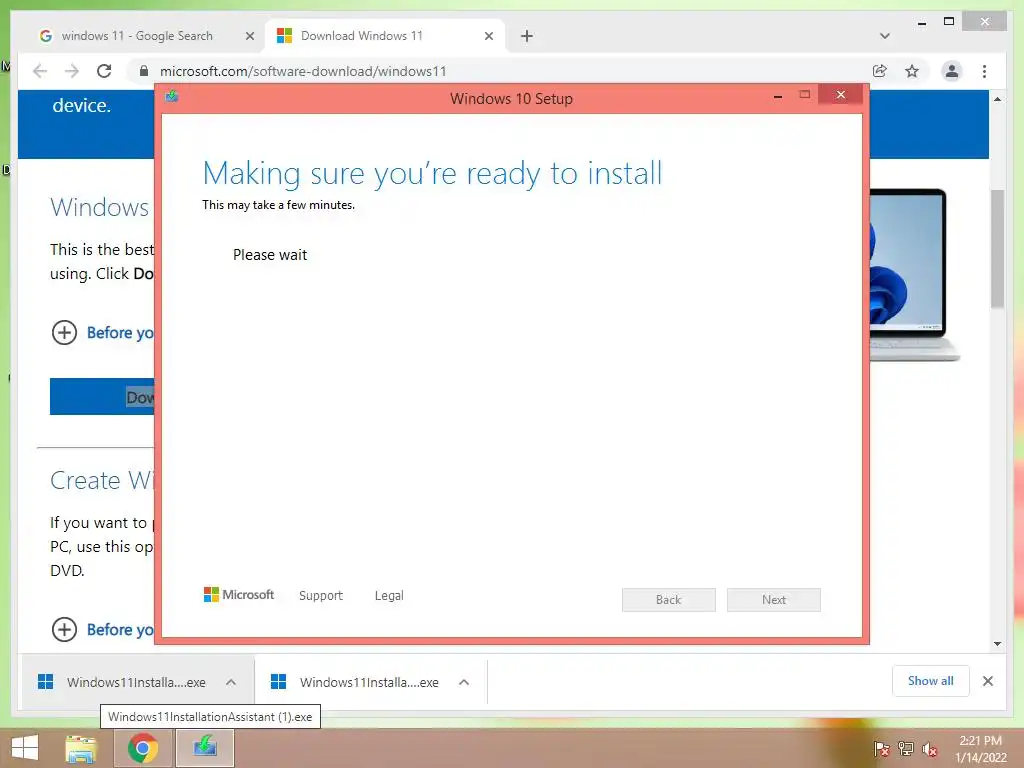The image size is (1024, 768).
Task: Click the Windows 10 Setup title bar icon
Action: coord(172,97)
